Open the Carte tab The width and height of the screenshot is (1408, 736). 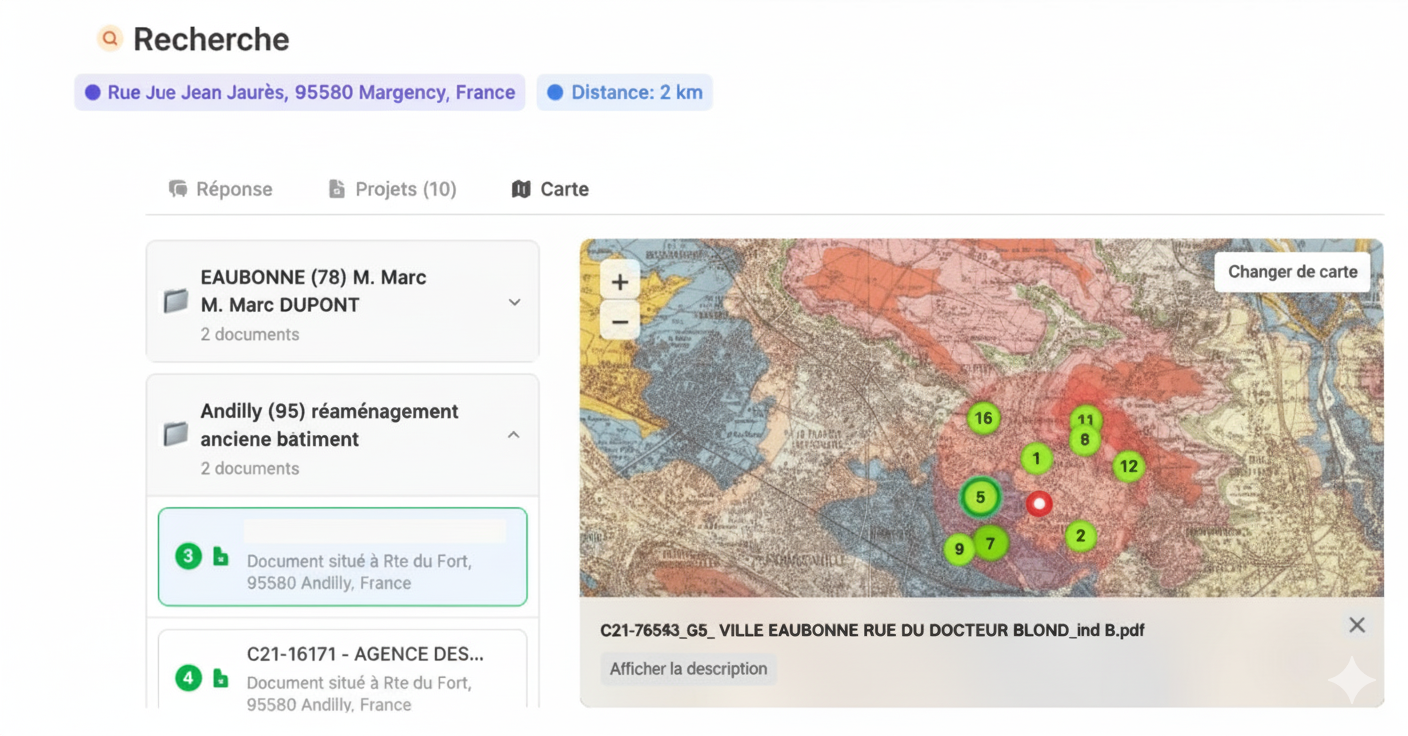550,189
